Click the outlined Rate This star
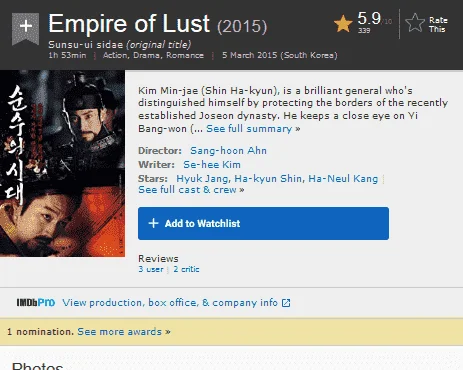This screenshot has height=370, width=463. pyautogui.click(x=415, y=23)
